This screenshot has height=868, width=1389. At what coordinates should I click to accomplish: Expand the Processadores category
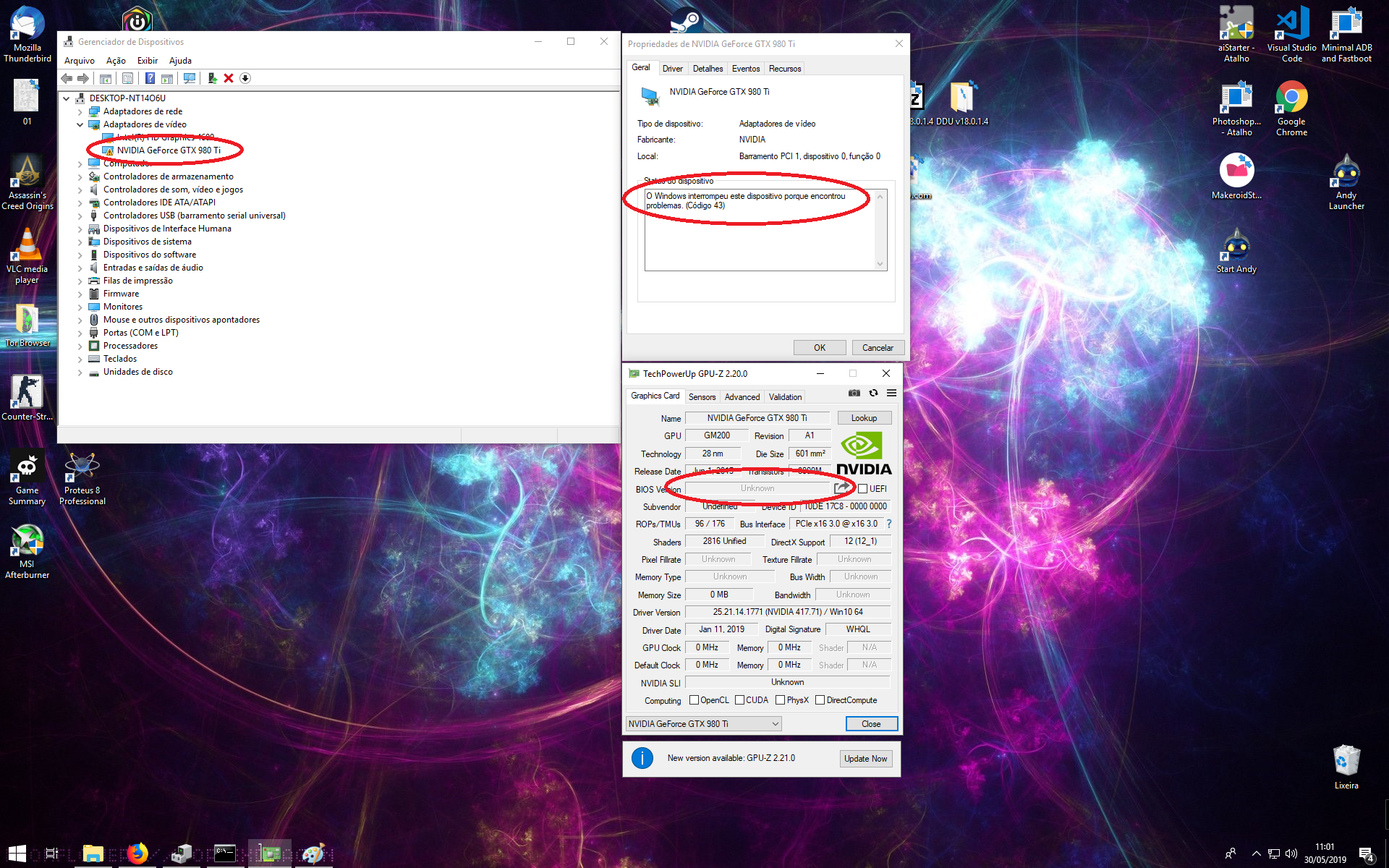click(80, 346)
